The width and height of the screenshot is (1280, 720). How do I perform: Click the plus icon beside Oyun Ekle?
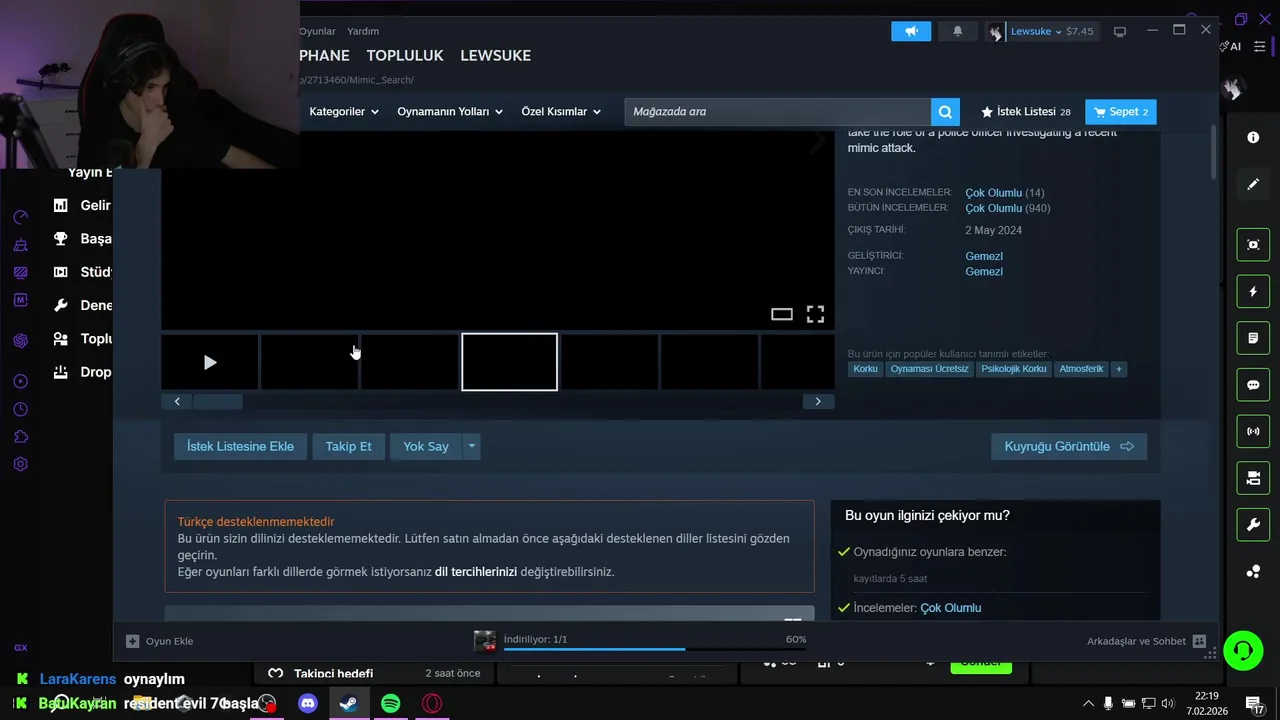point(132,641)
